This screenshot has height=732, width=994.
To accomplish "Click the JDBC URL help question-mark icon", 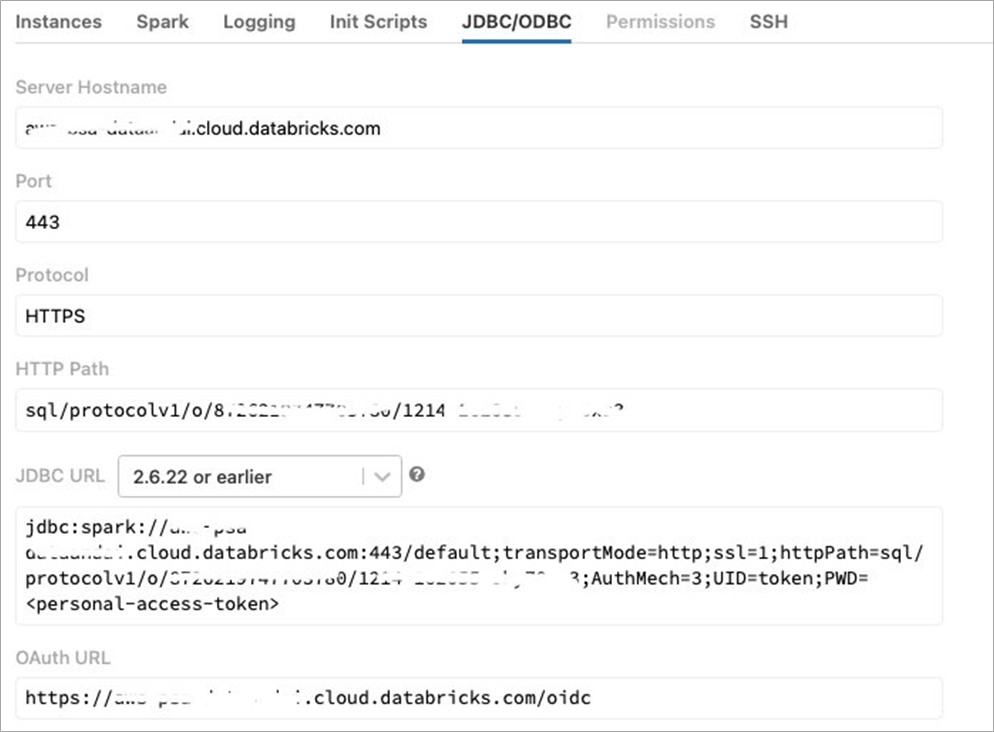I will 416,474.
